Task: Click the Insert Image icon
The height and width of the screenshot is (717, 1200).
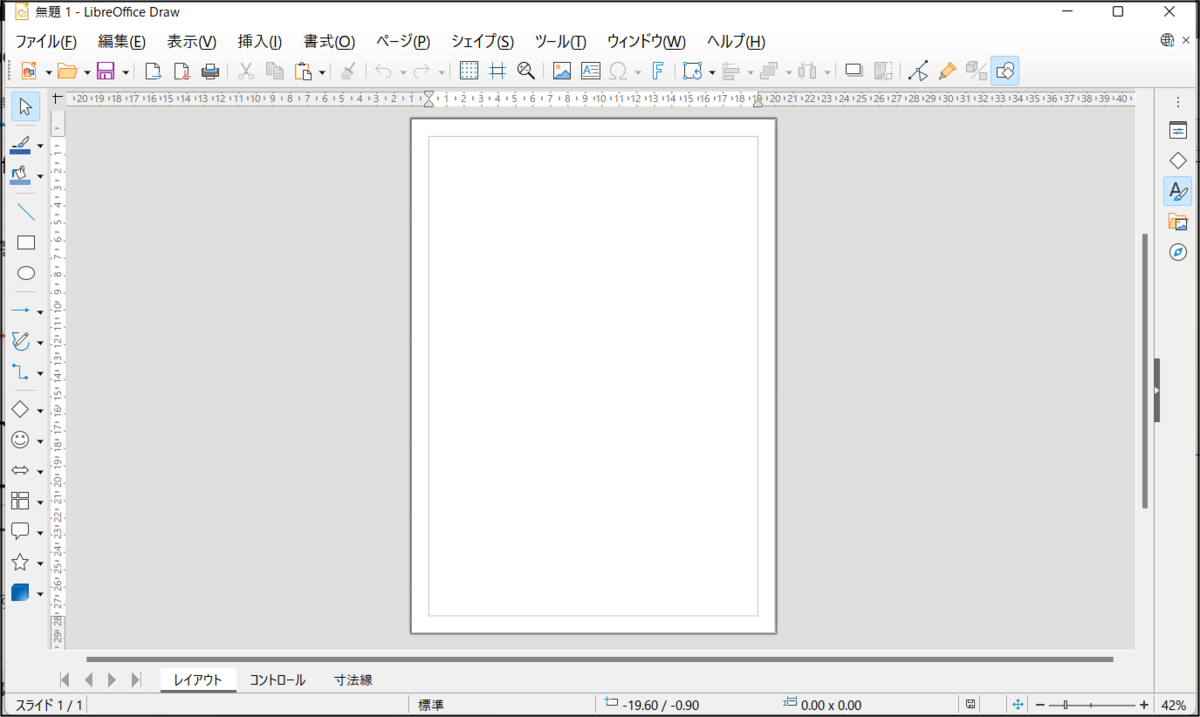Action: [x=562, y=71]
